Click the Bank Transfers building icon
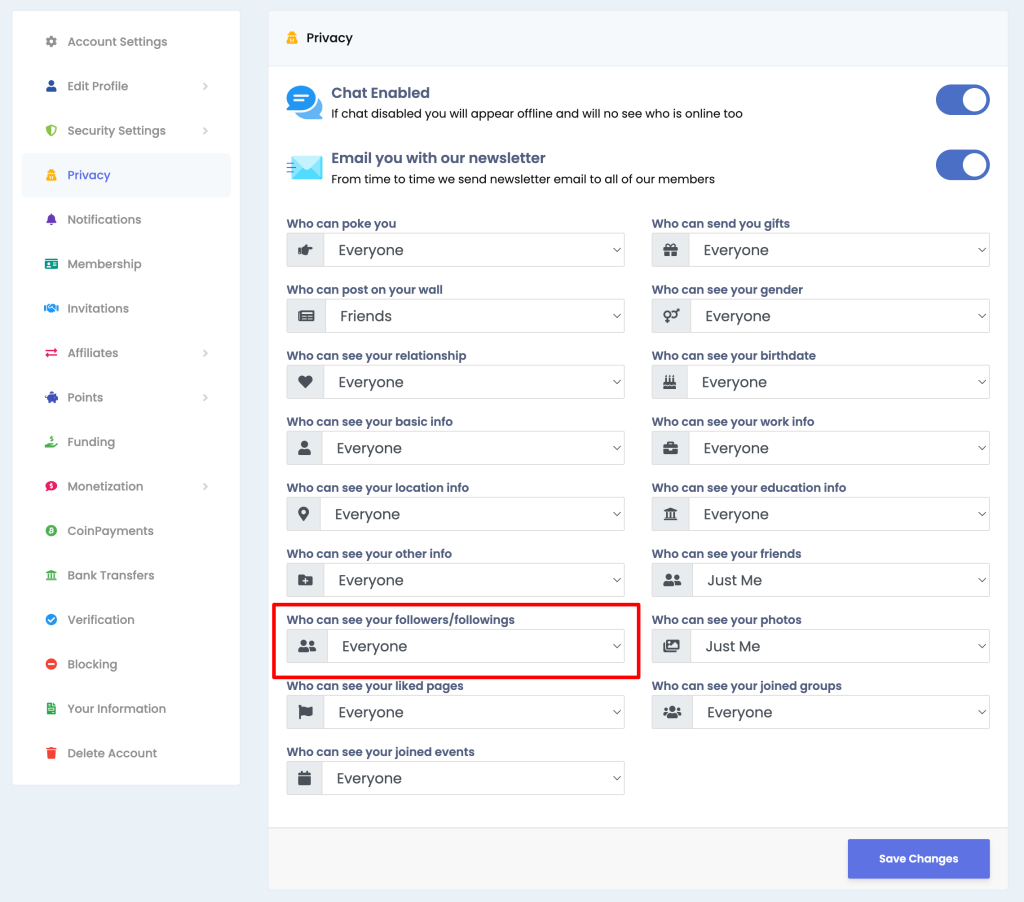 coord(51,575)
